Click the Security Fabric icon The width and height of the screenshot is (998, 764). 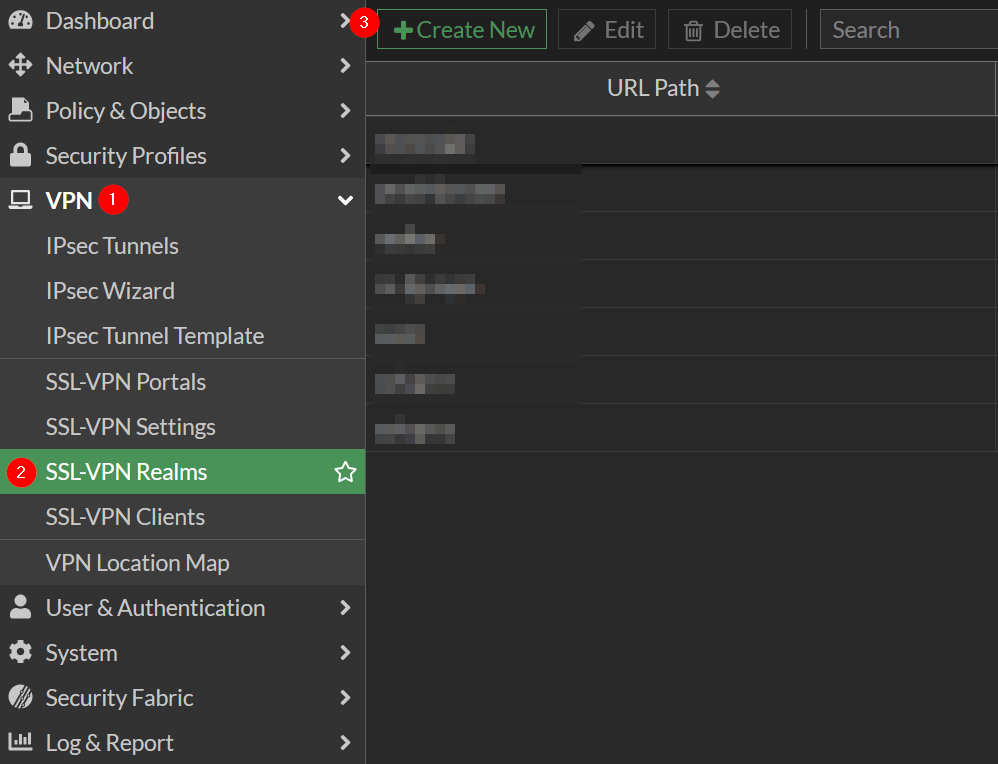pyautogui.click(x=20, y=698)
